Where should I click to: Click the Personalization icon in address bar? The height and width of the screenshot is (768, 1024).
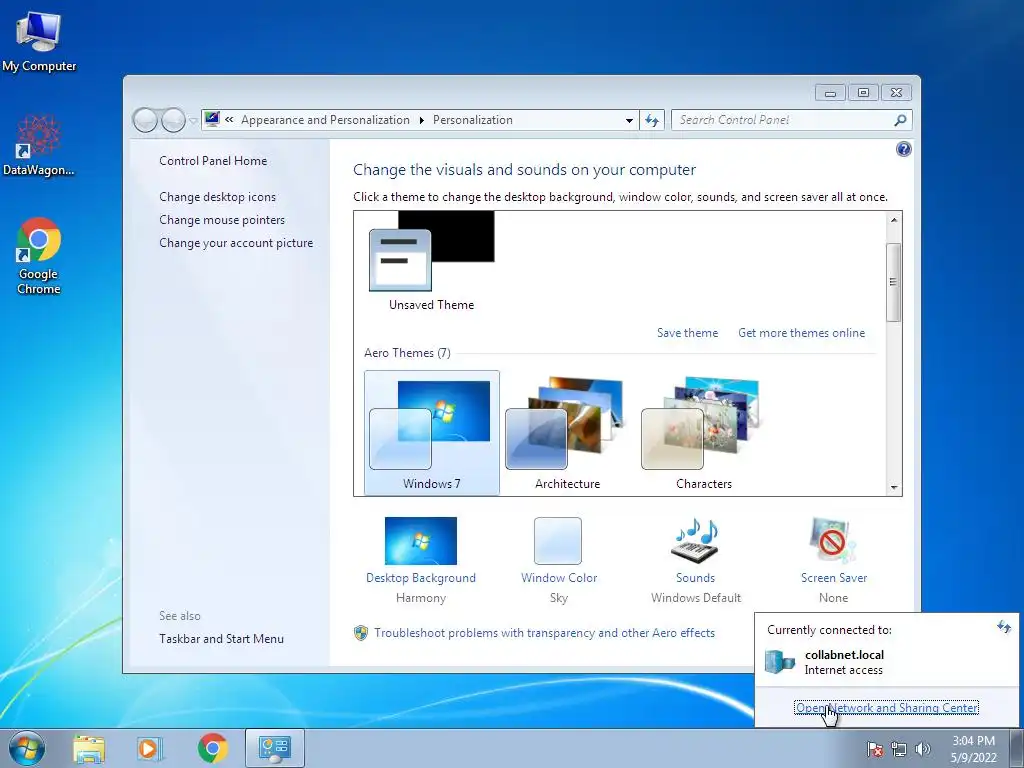click(212, 120)
